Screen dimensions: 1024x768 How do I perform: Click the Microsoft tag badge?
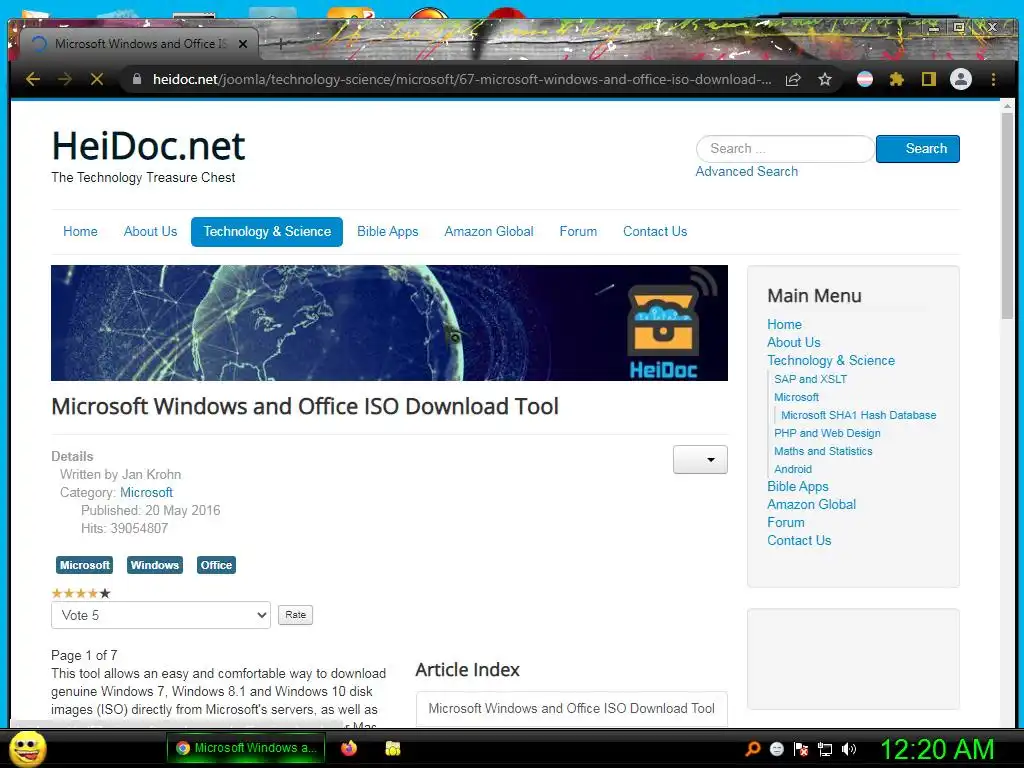point(84,565)
